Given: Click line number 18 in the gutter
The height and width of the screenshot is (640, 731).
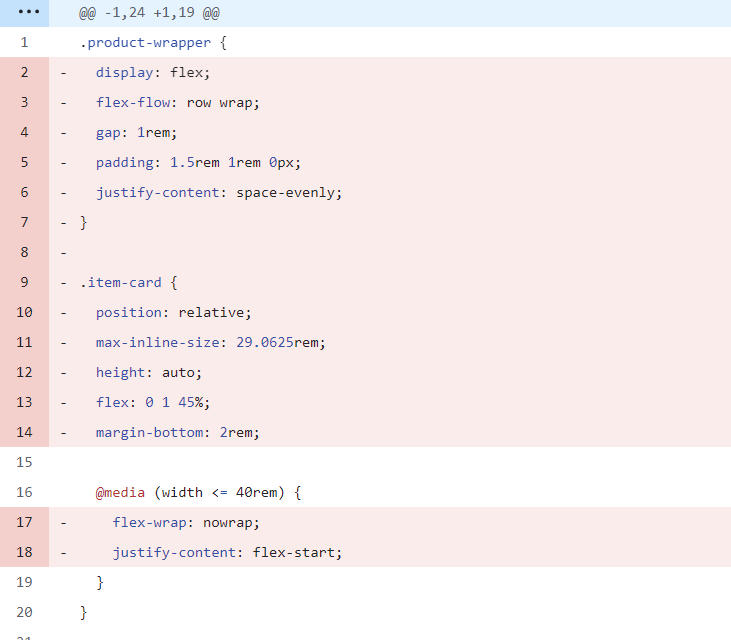Looking at the screenshot, I should click(24, 552).
